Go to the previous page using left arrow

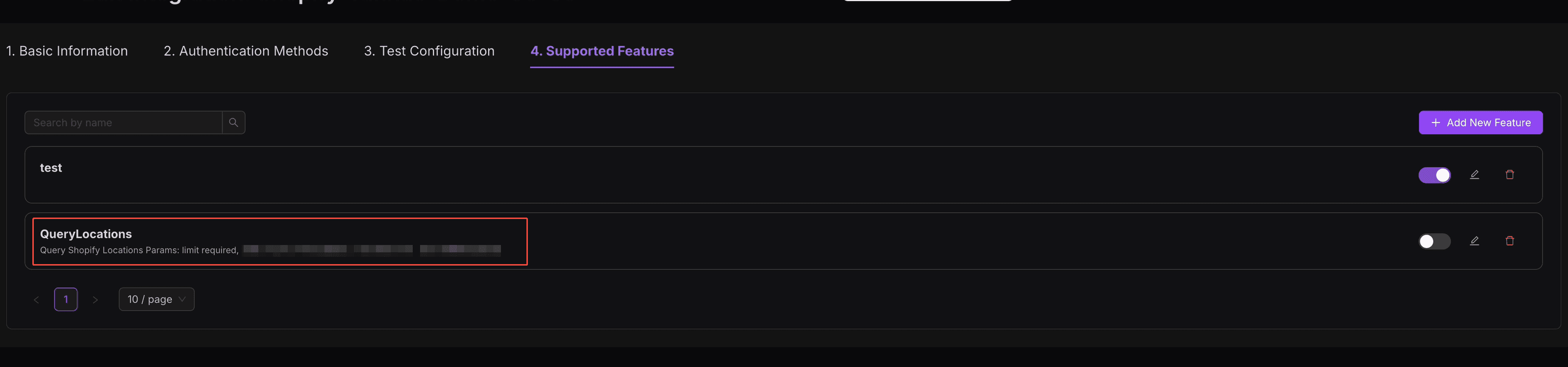tap(37, 299)
